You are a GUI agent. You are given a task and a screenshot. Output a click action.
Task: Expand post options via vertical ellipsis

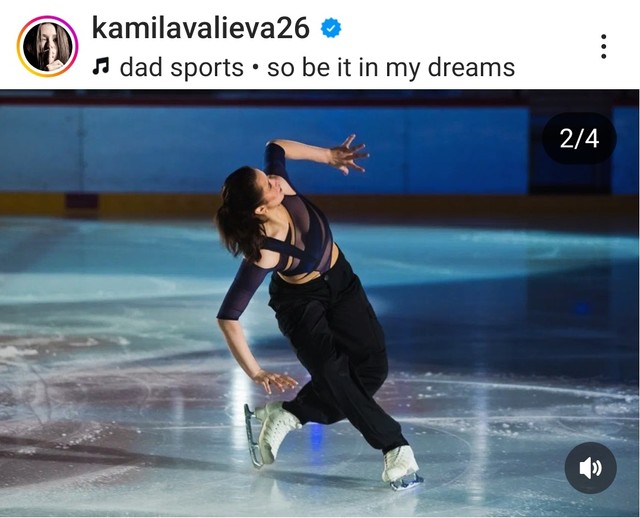click(603, 47)
